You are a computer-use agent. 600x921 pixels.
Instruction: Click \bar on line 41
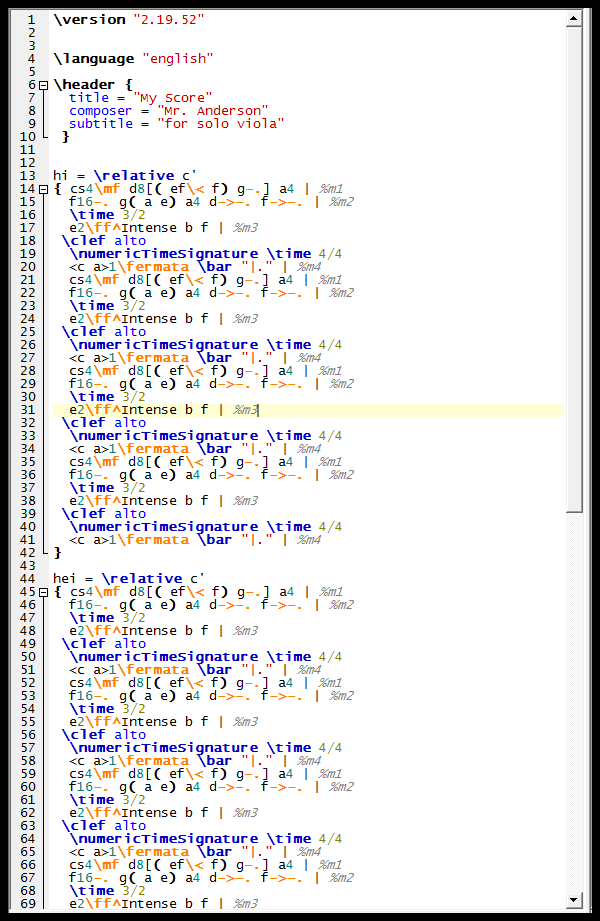[x=214, y=540]
